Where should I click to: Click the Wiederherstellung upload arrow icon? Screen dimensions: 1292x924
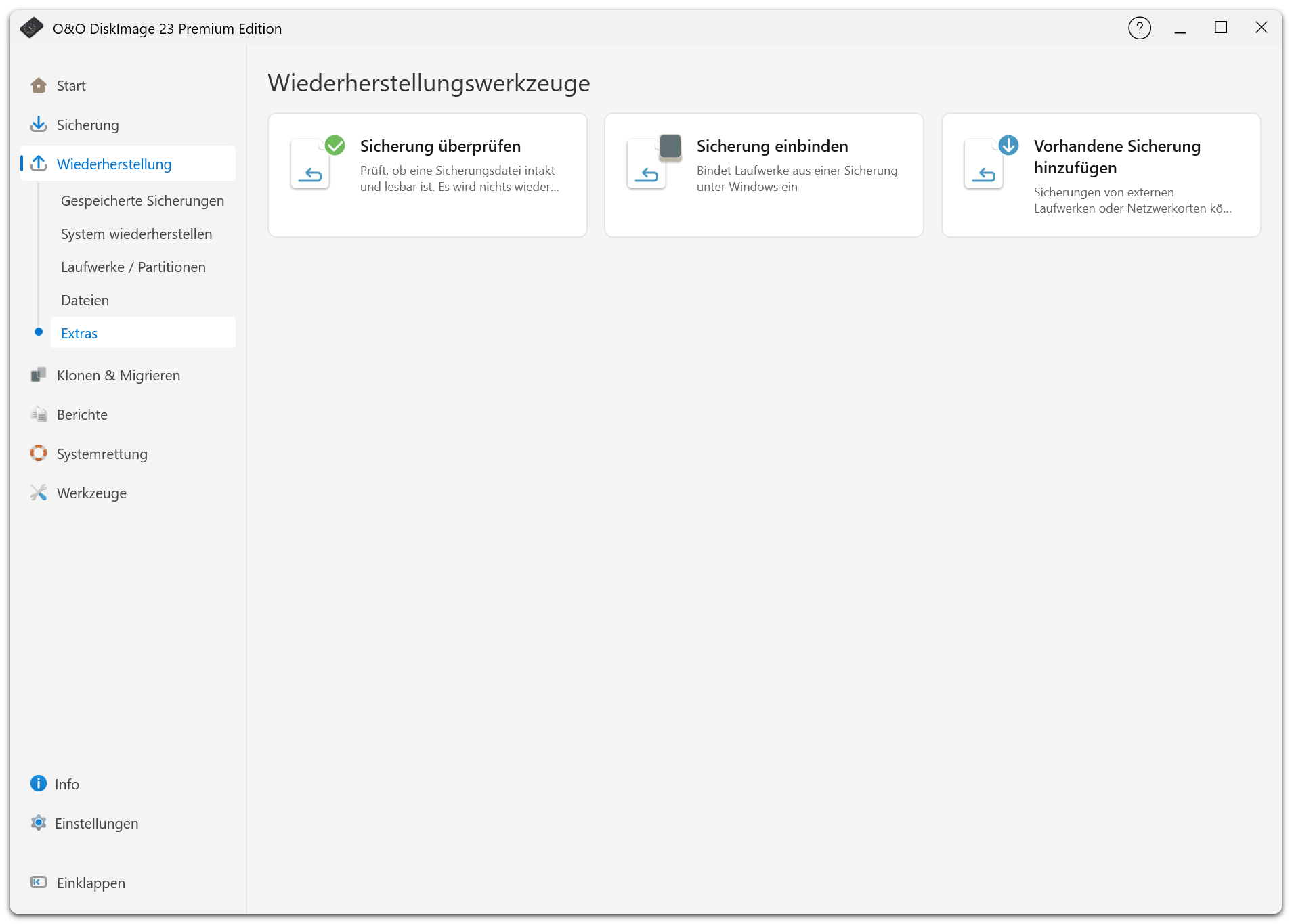tap(39, 164)
